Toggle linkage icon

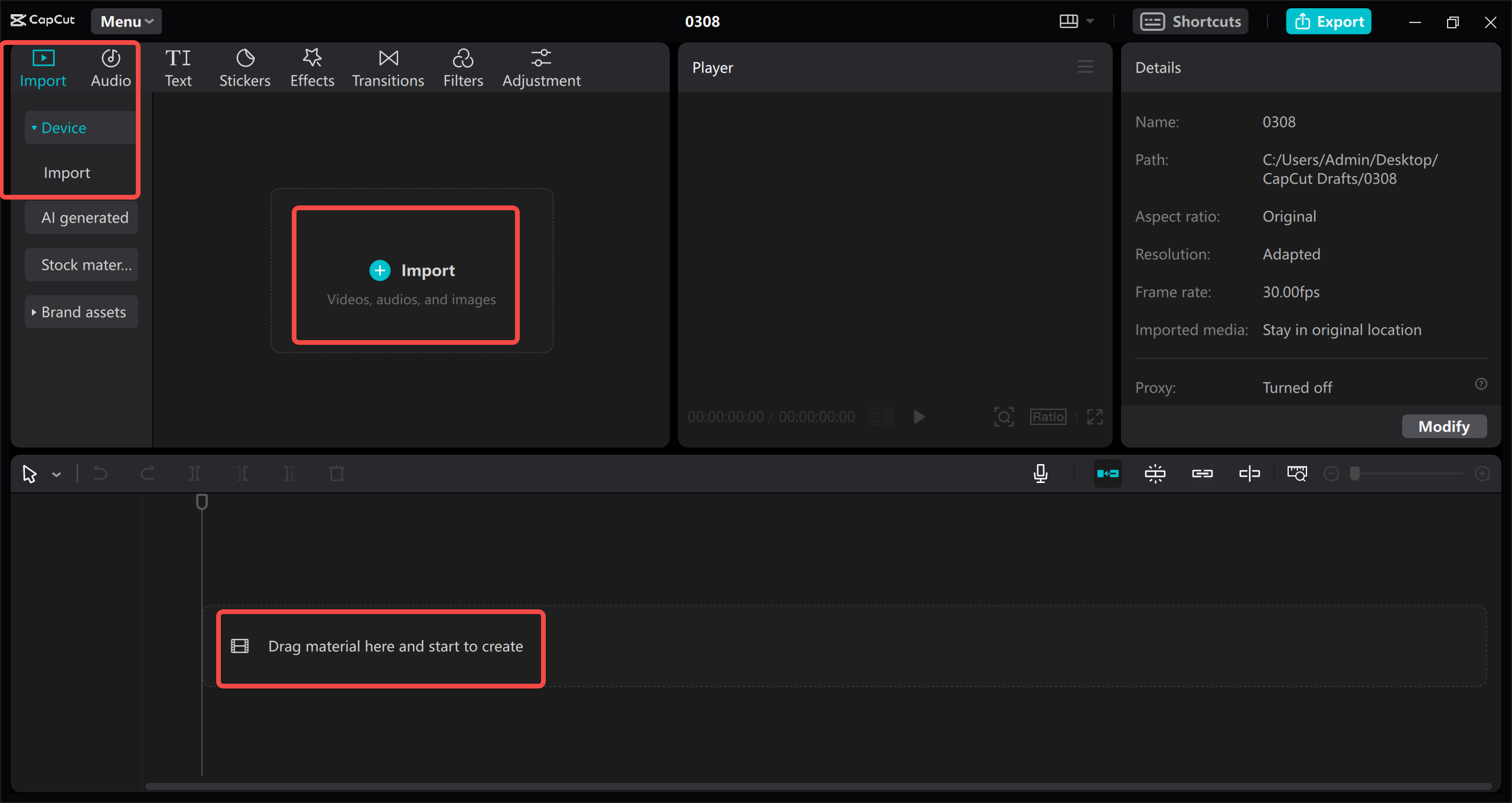point(1203,474)
